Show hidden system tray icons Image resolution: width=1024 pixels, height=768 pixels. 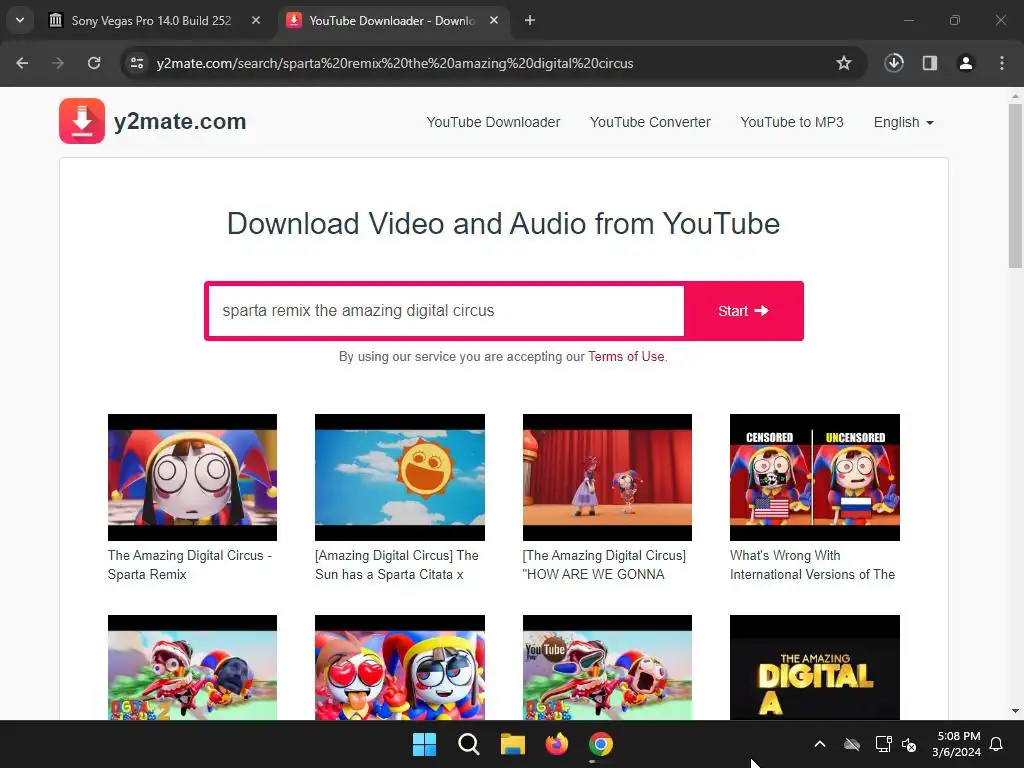[x=820, y=744]
